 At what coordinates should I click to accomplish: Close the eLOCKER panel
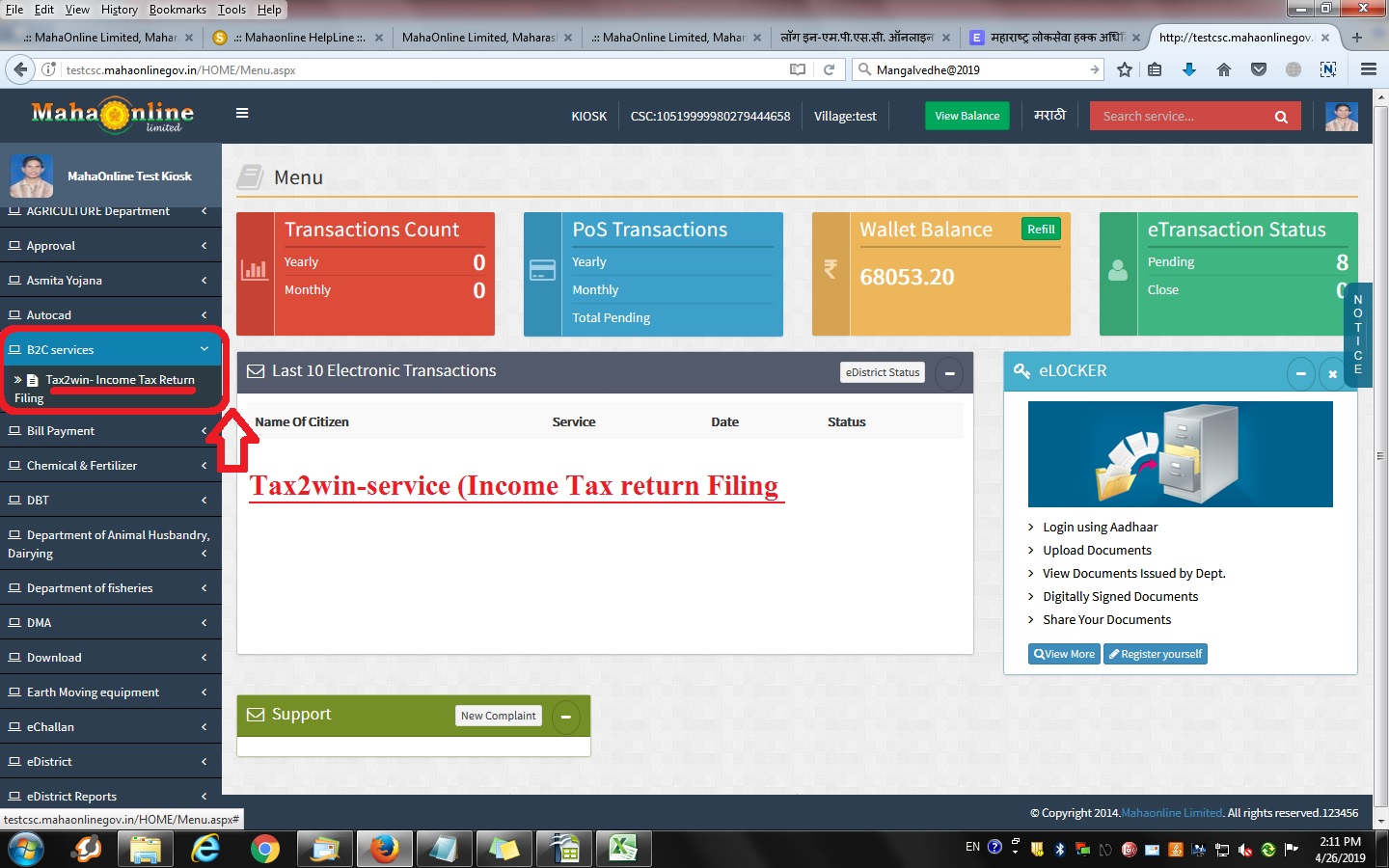[1332, 373]
